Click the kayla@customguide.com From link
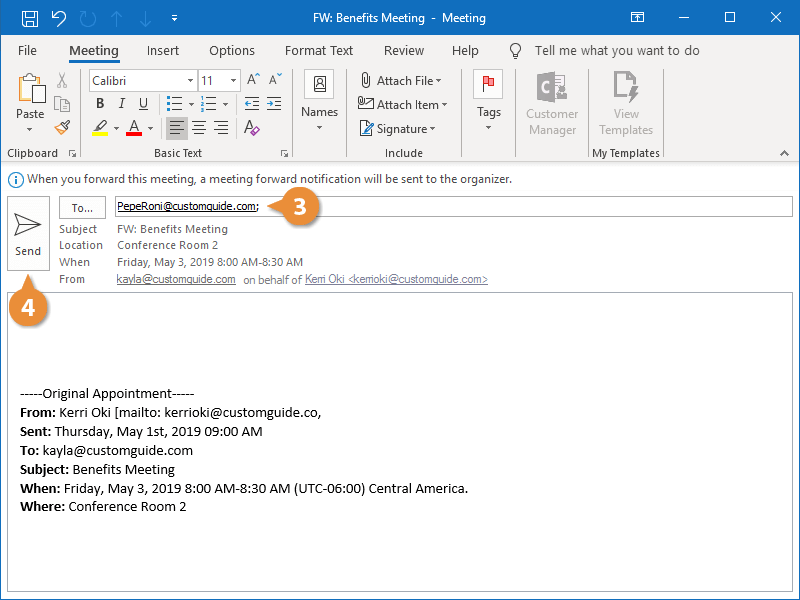 176,280
